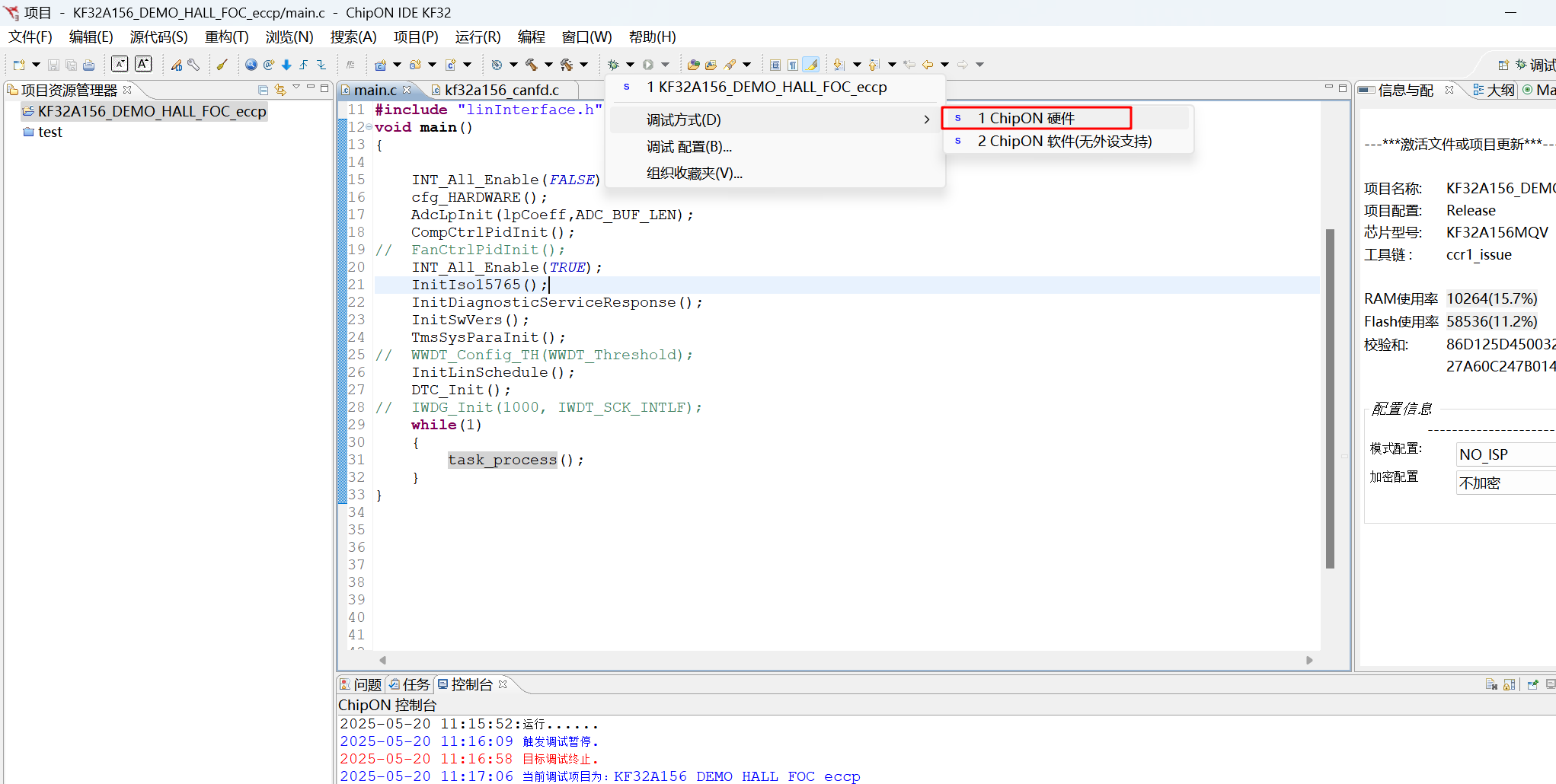Viewport: 1556px width, 784px height.
Task: Open the hammer build dropdown arrow
Action: (x=548, y=65)
